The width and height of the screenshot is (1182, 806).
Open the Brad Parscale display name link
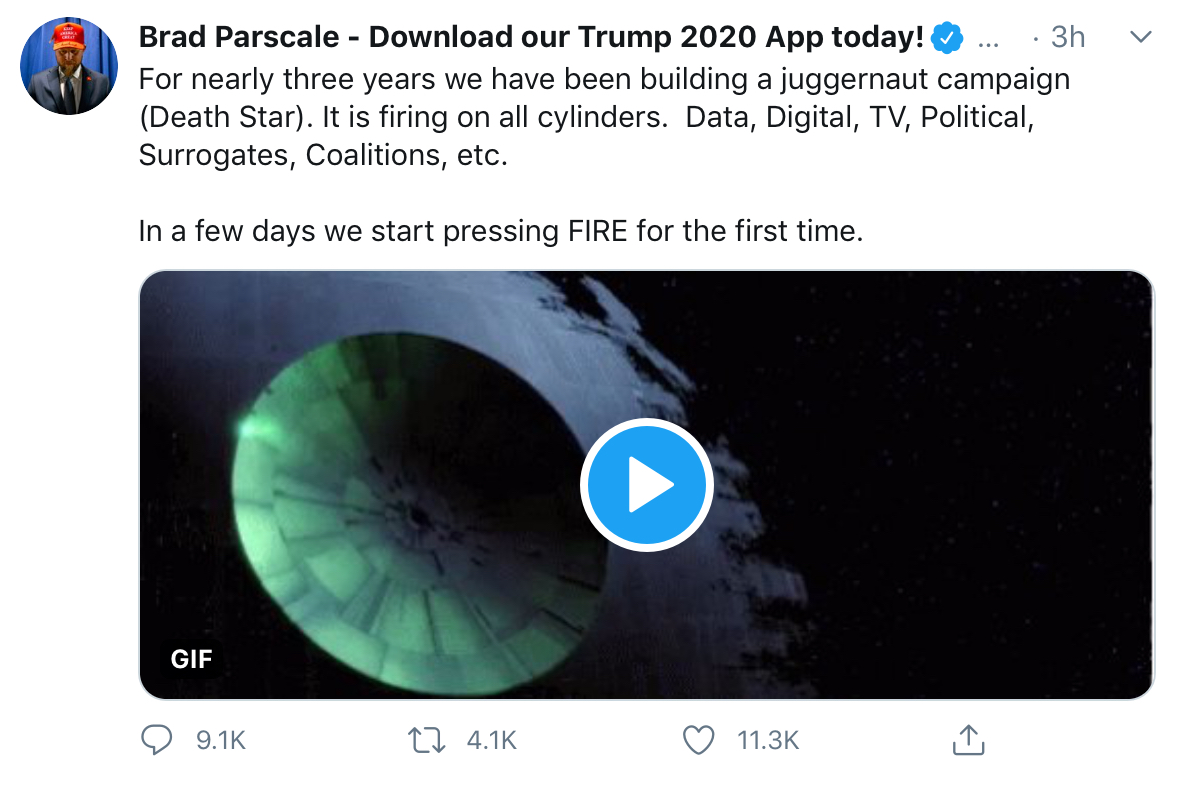pos(530,38)
